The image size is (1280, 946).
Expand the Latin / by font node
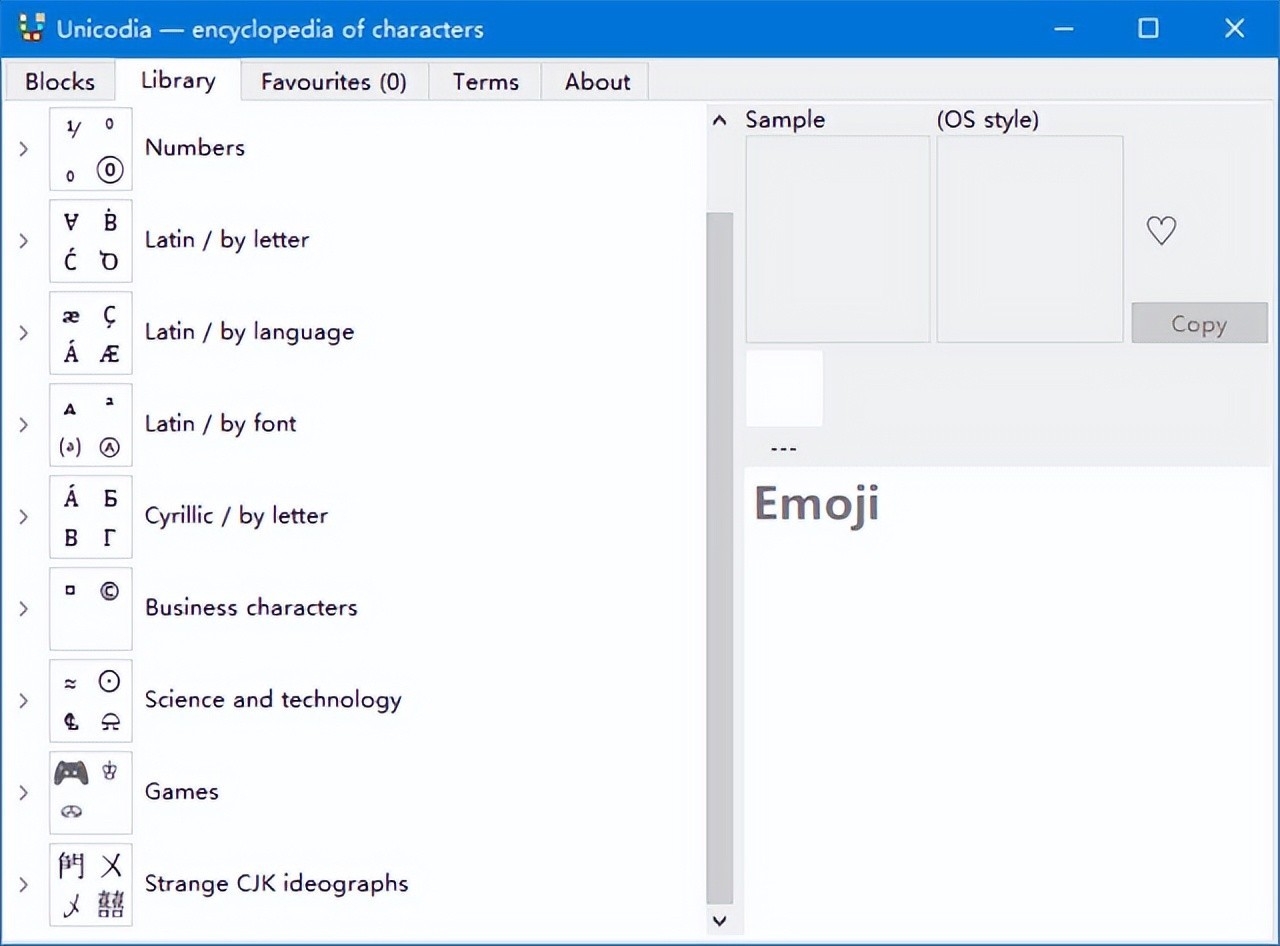click(x=24, y=425)
